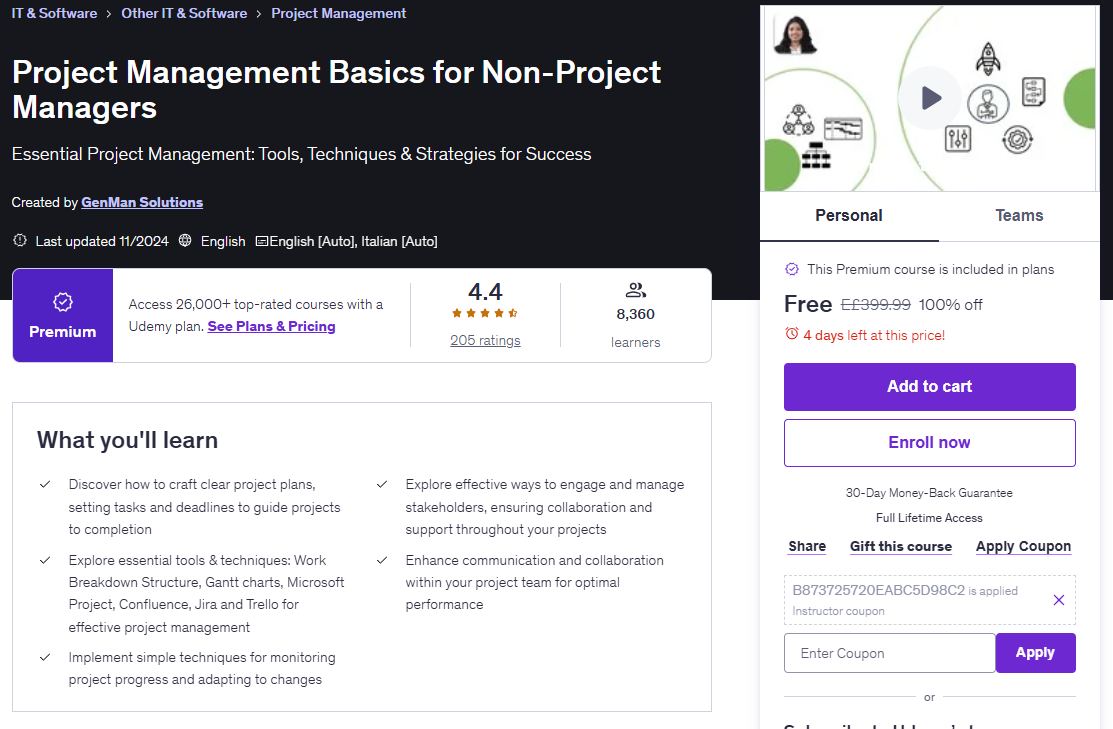Click the Last updated 11/2024 text

click(102, 241)
